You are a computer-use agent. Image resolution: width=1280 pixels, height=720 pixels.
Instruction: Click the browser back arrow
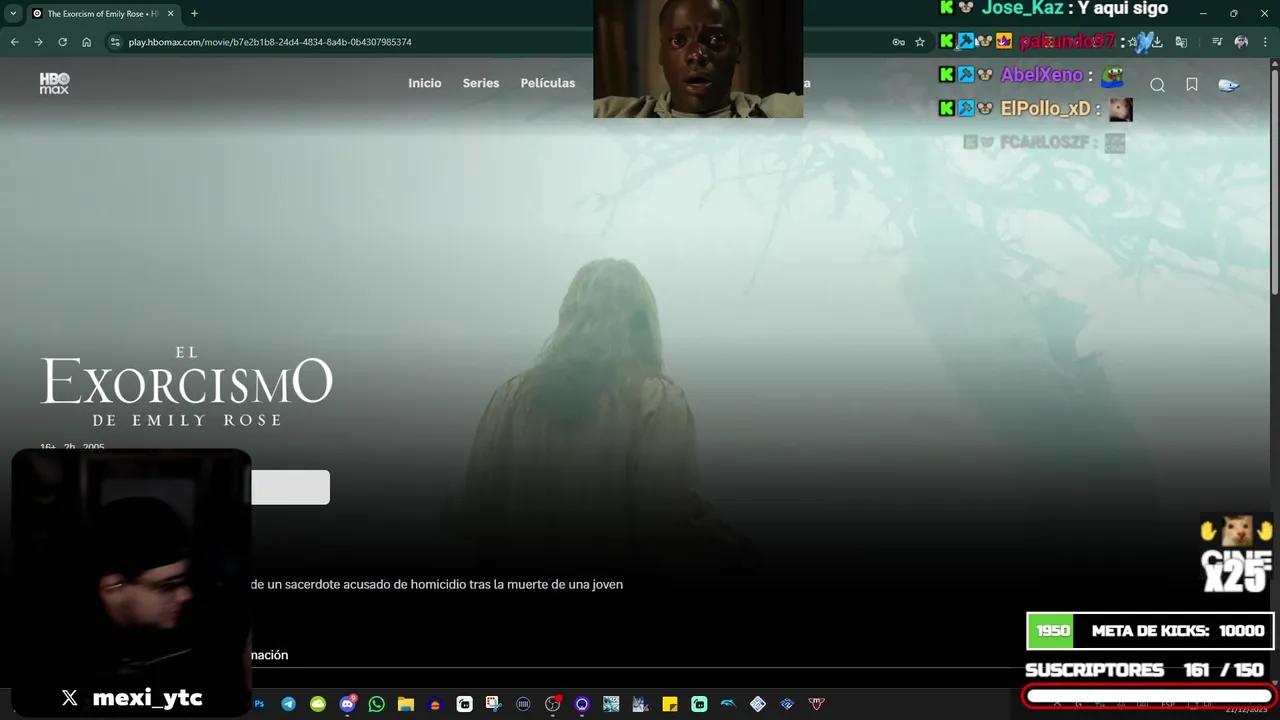click(x=14, y=42)
